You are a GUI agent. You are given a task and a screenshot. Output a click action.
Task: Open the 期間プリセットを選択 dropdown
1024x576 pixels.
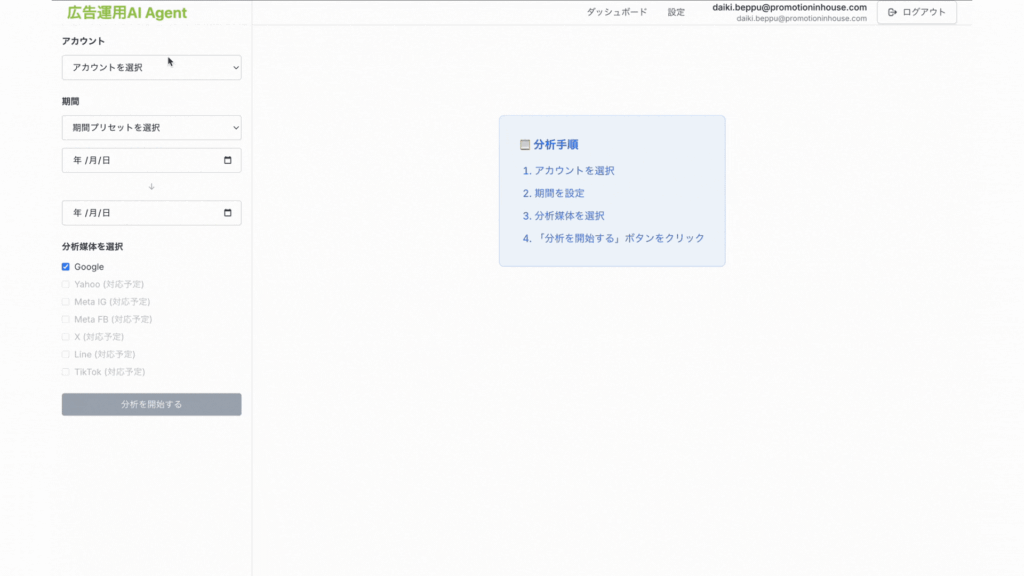(x=150, y=127)
